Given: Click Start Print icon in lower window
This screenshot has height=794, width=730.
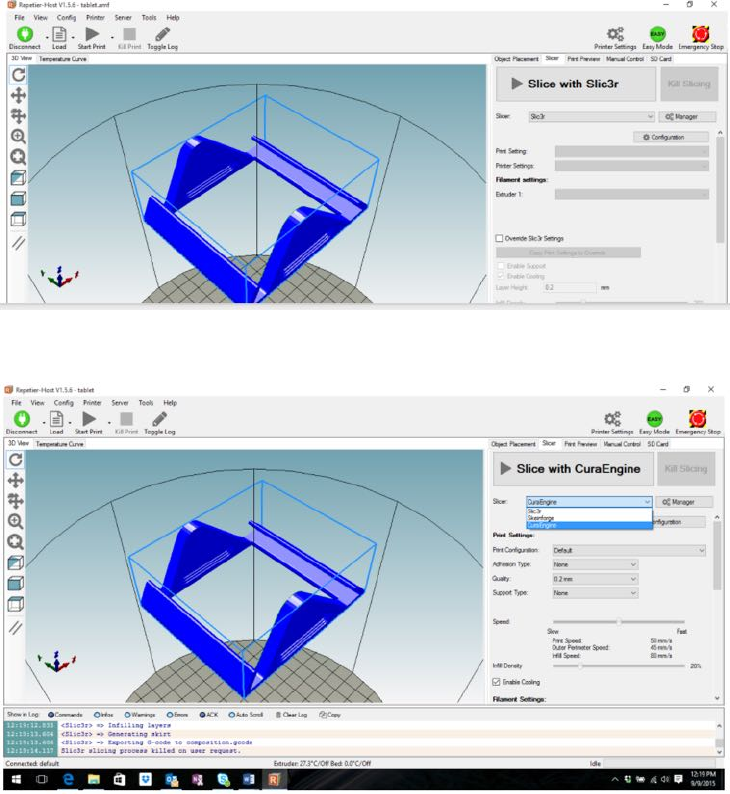Looking at the screenshot, I should 89,419.
